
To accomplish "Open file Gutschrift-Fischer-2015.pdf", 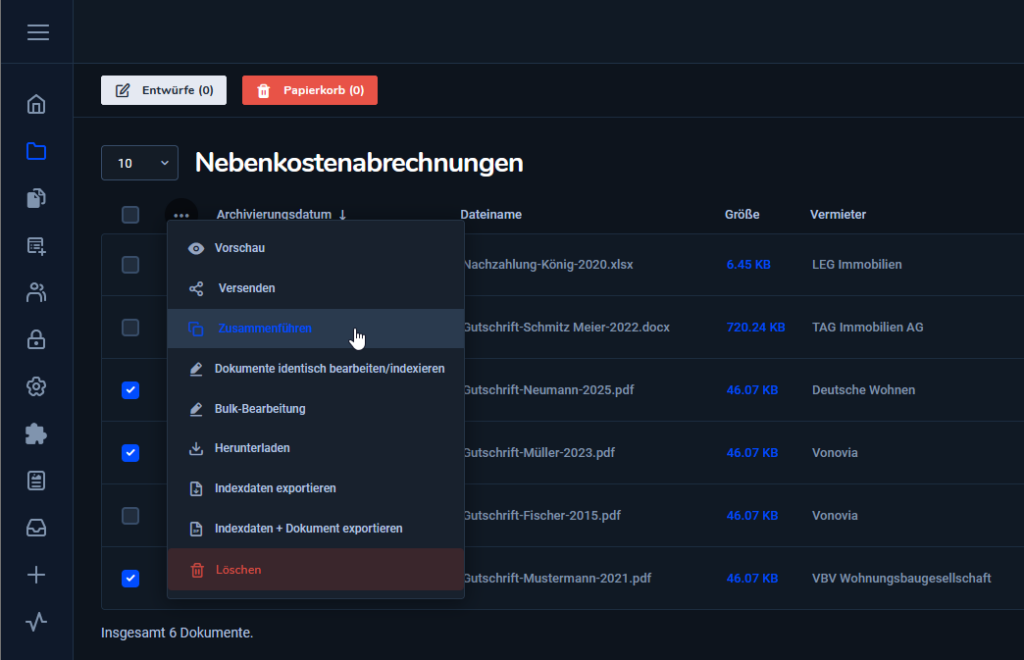I will tap(542, 515).
